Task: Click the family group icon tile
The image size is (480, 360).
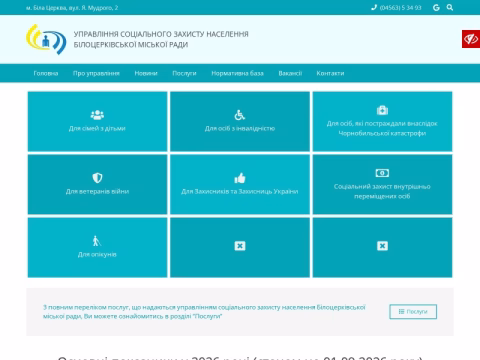Action: (97, 115)
